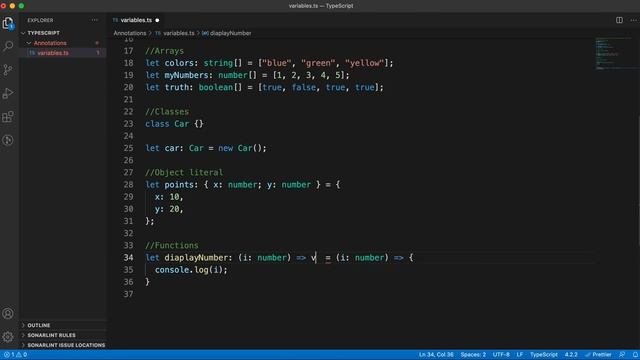Click errors and warnings status indicator
Screen dimensions: 640x360
click(16, 355)
